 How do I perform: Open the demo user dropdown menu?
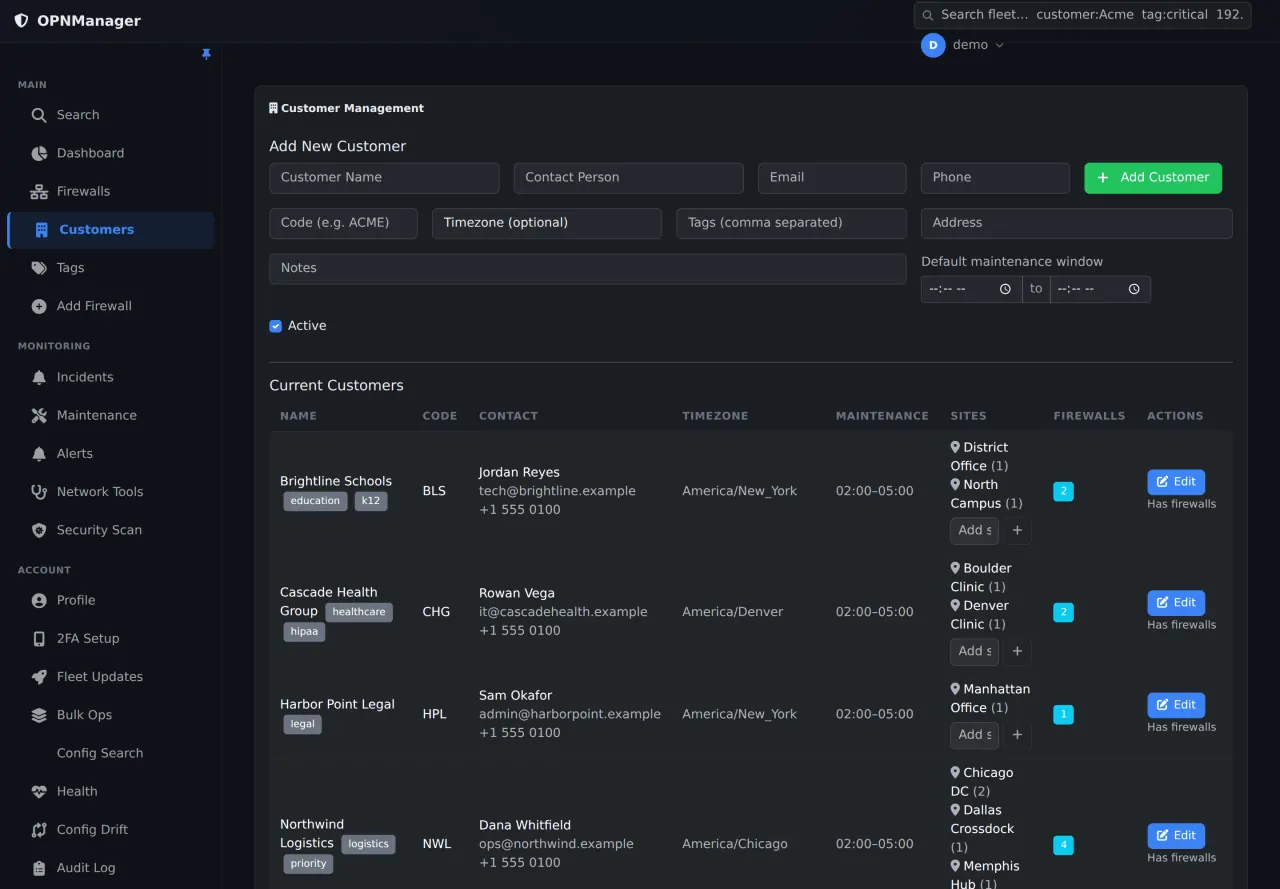tap(963, 45)
